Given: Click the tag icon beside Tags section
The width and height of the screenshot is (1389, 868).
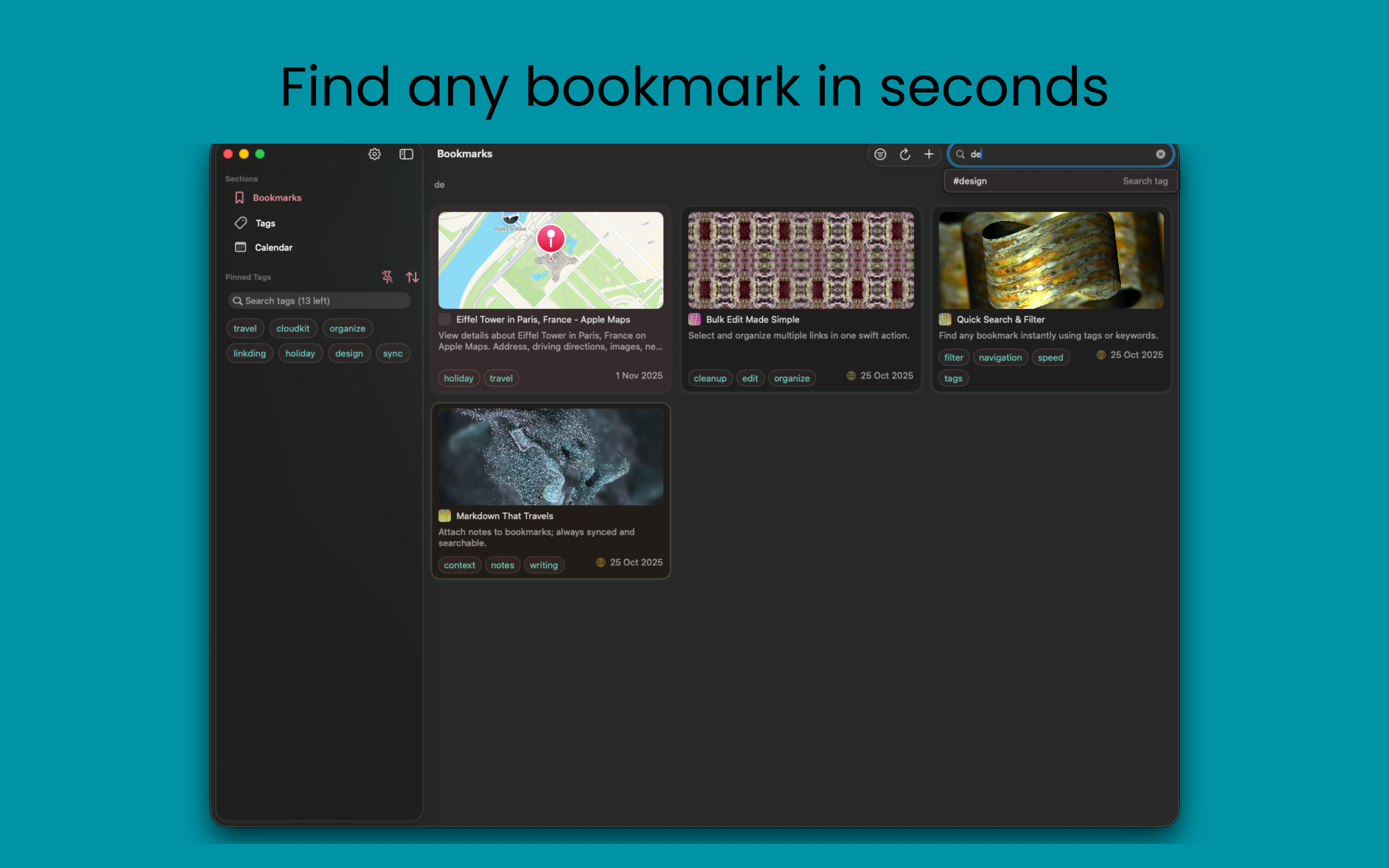Looking at the screenshot, I should pyautogui.click(x=241, y=223).
